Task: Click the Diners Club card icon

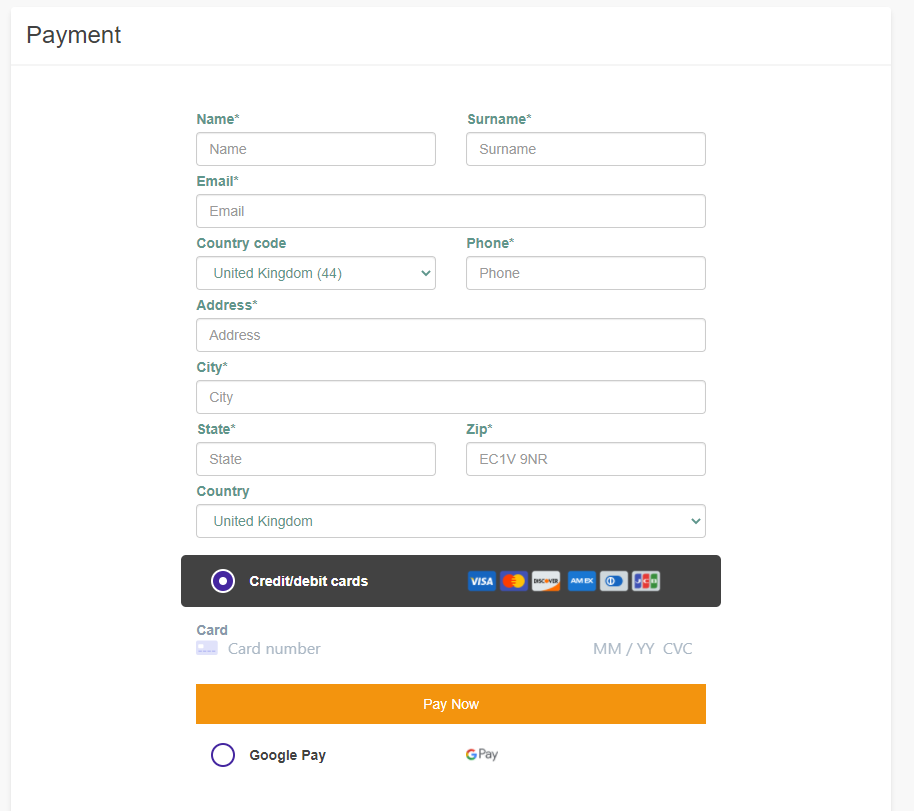Action: [x=613, y=581]
